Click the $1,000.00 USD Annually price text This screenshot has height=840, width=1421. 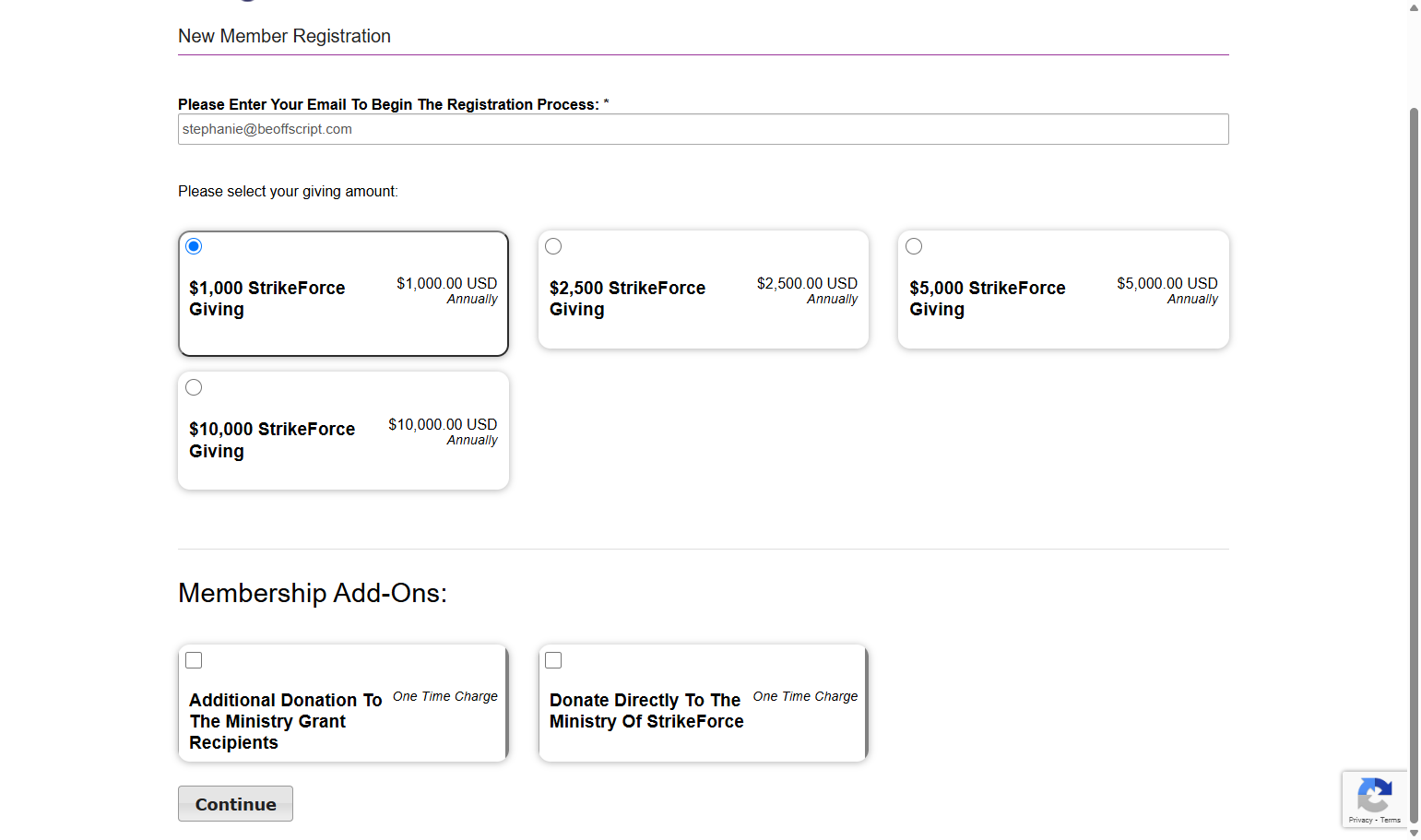tap(447, 290)
